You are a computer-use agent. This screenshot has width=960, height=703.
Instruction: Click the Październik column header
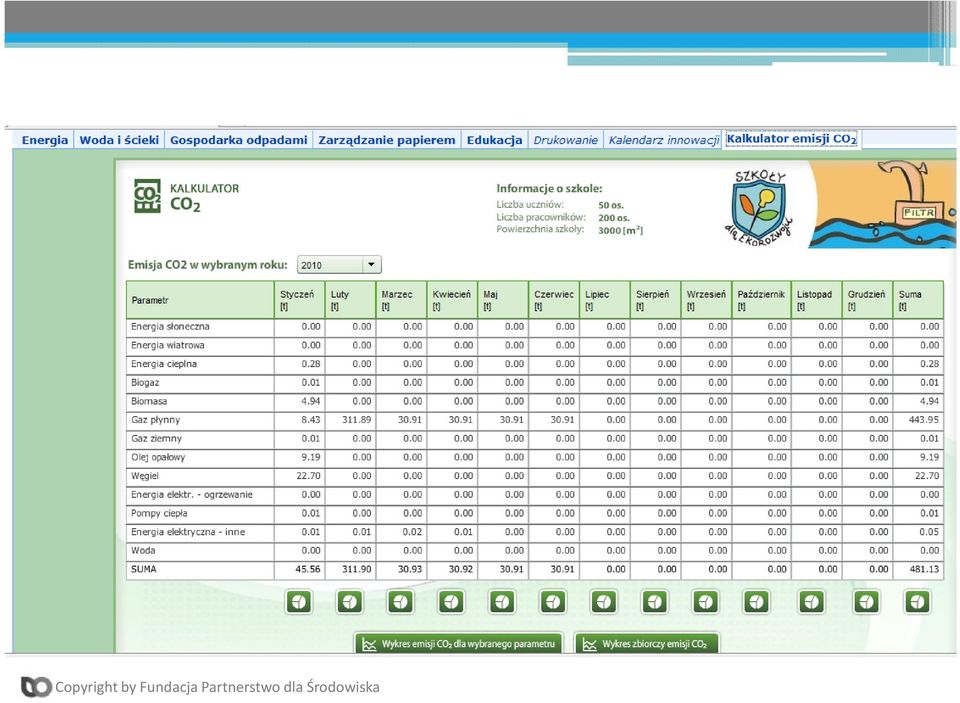click(x=762, y=300)
